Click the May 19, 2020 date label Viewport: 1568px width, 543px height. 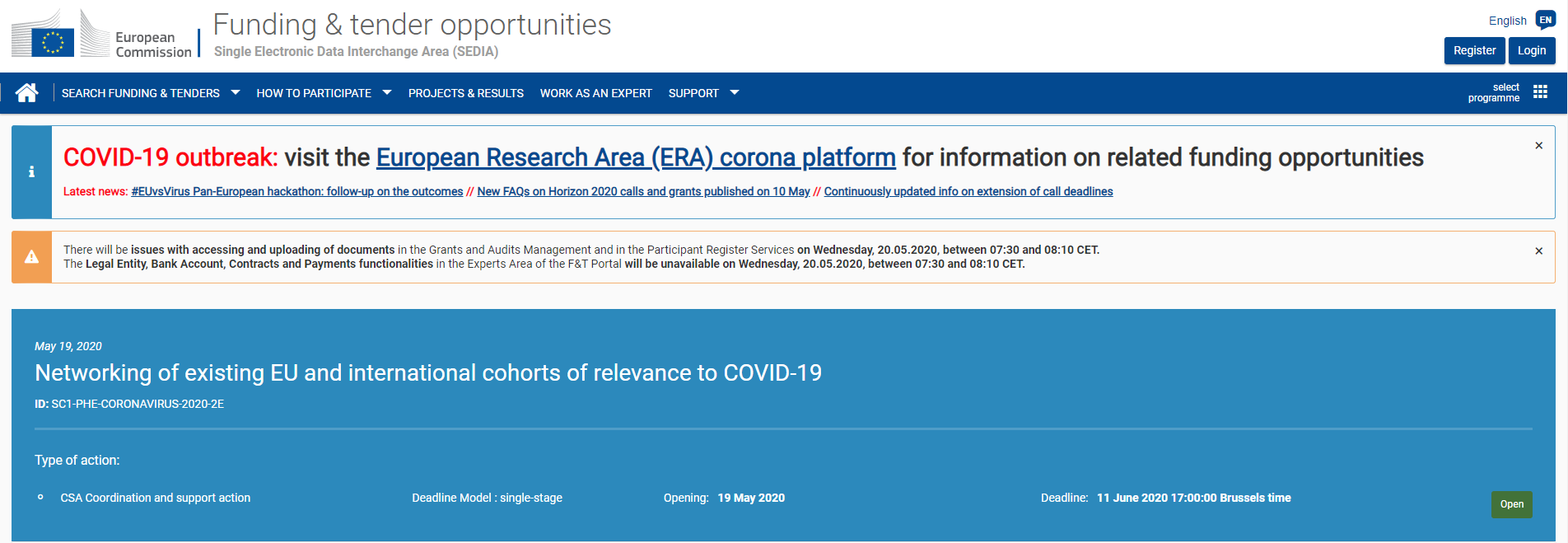68,347
